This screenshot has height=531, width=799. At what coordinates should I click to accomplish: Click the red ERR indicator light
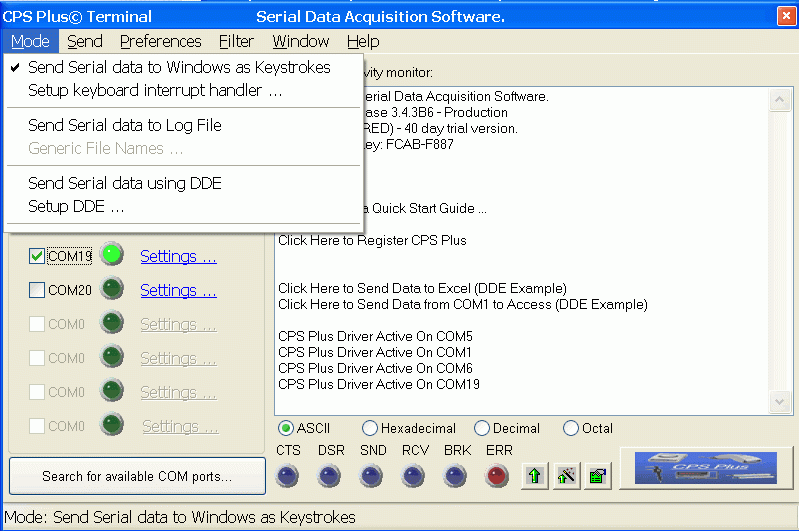[x=497, y=476]
